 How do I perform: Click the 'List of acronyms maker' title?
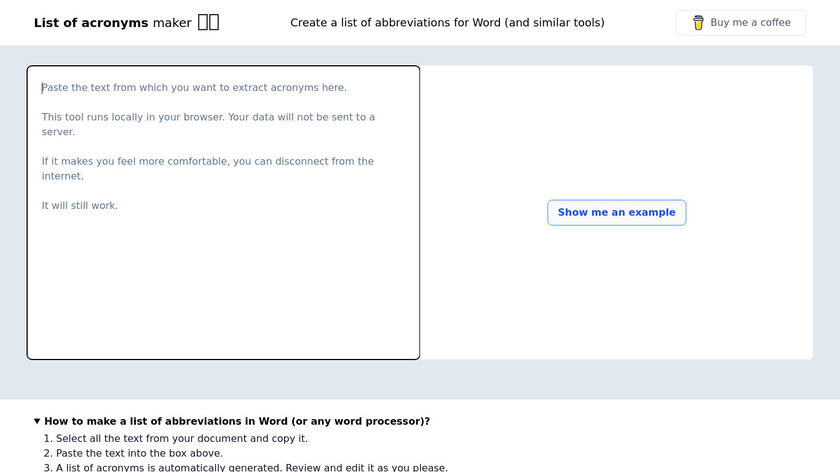[x=112, y=22]
